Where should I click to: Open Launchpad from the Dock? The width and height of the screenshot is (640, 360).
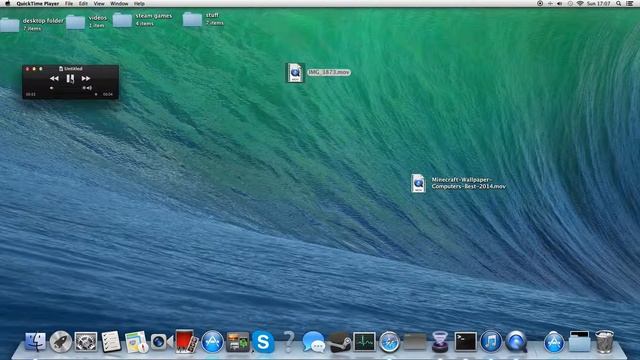pos(61,342)
